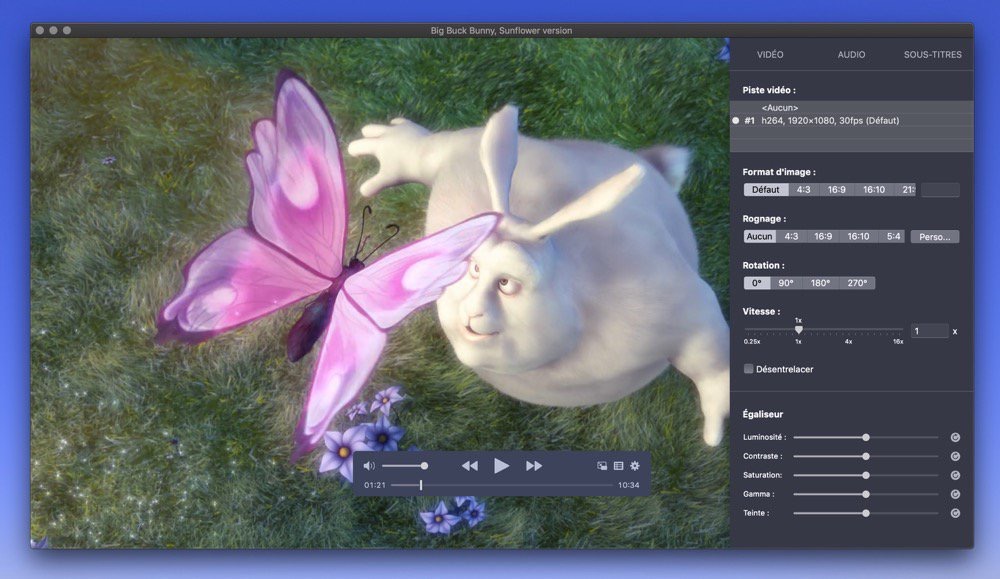Viewport: 1000px width, 579px height.
Task: Set image format to 4:3
Action: (804, 189)
